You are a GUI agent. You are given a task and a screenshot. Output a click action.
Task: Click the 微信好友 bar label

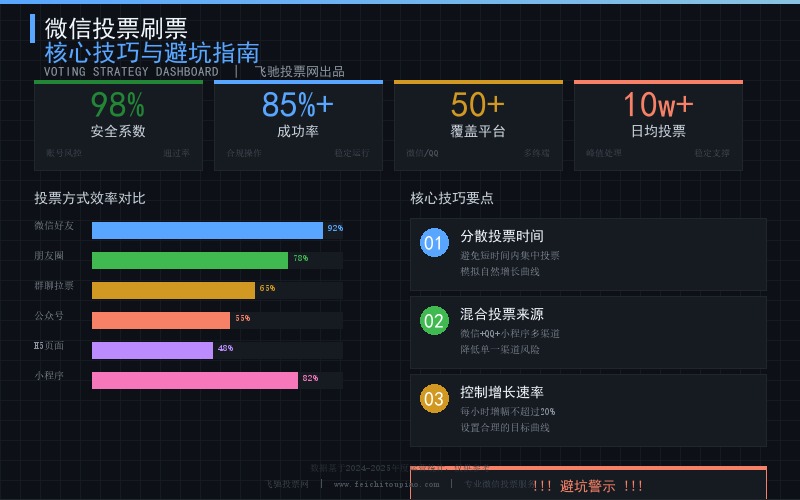point(54,226)
